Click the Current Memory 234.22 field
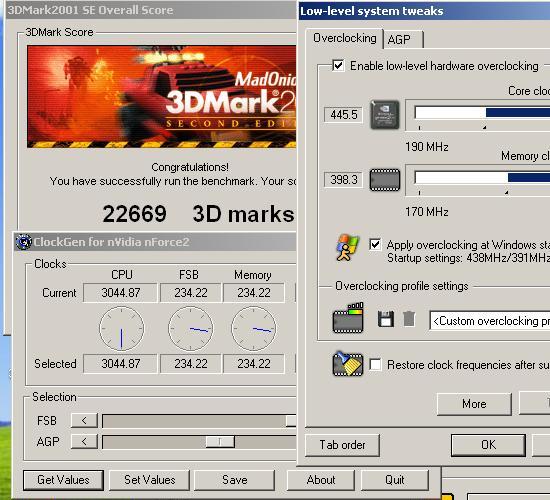Viewport: 550px width, 500px height. [x=254, y=293]
